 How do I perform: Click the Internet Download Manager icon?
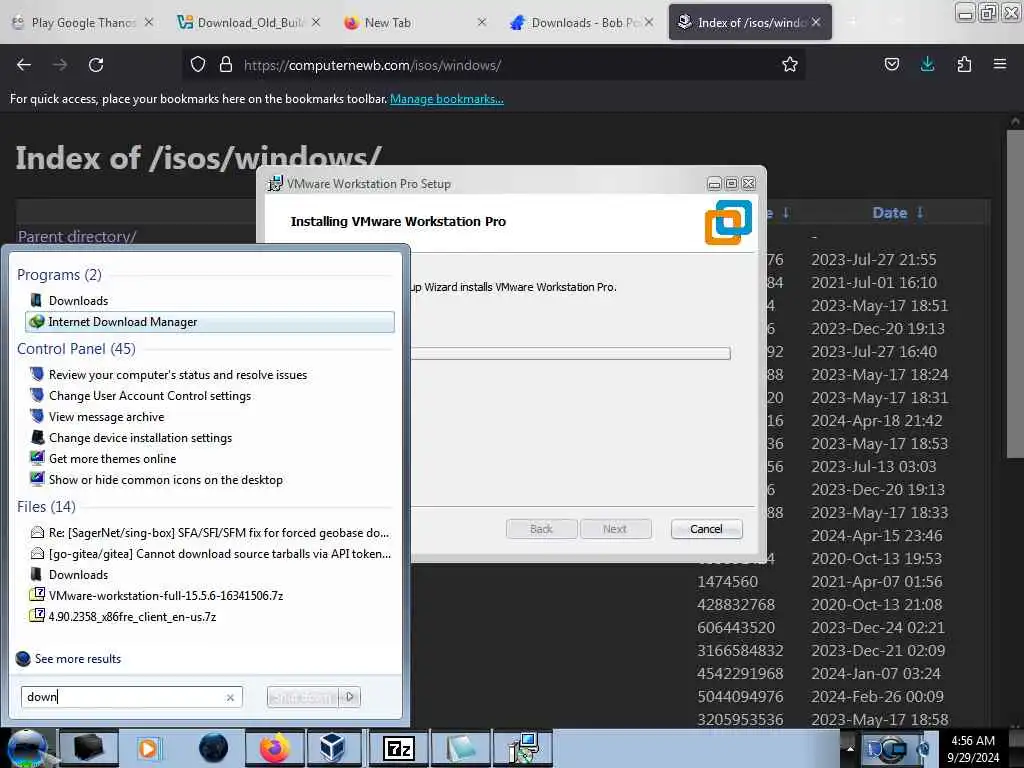37,321
